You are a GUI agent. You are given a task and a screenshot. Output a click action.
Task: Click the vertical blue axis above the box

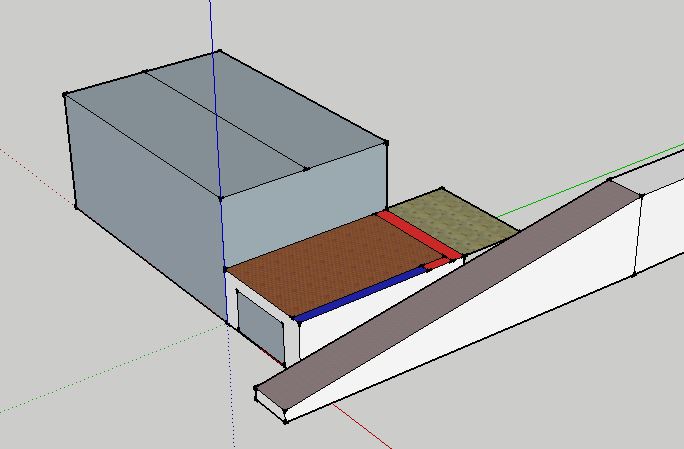pos(212,25)
